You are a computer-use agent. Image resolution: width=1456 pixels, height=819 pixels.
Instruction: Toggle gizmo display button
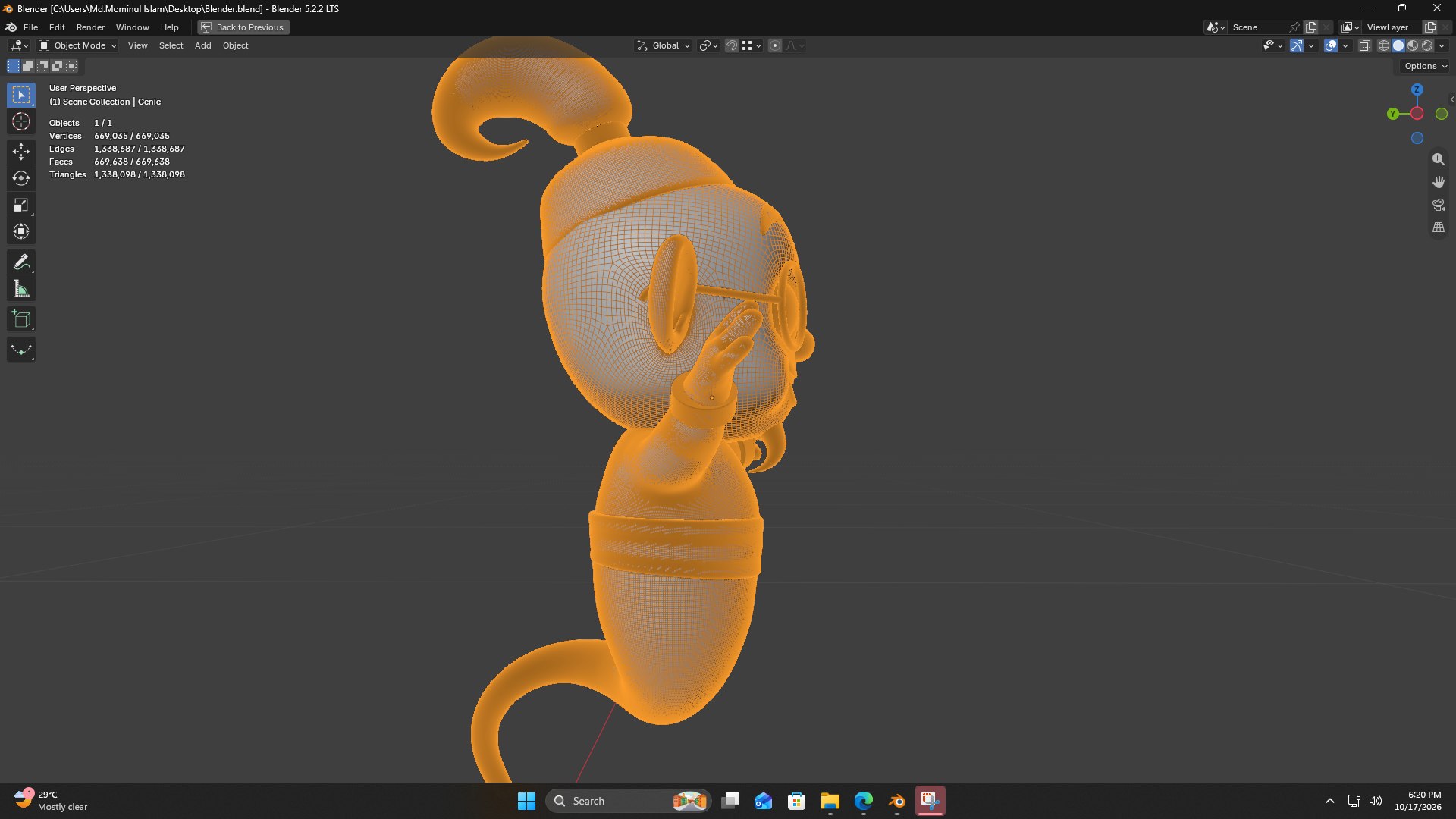[1297, 45]
